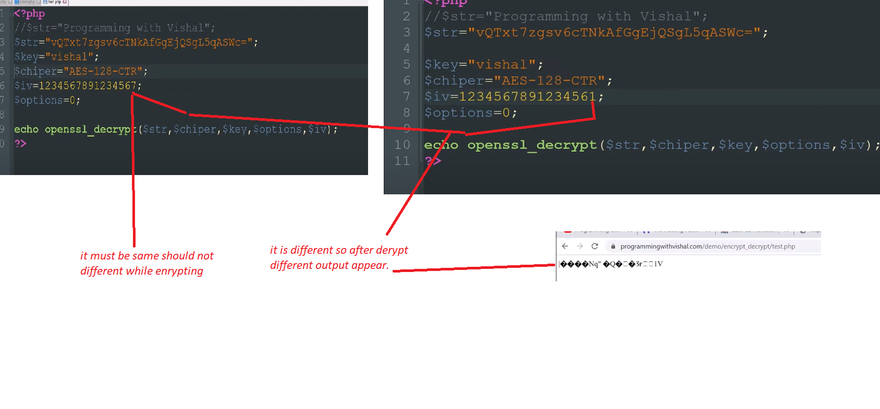
Task: Click $options=0 in the right editor
Action: (x=469, y=112)
